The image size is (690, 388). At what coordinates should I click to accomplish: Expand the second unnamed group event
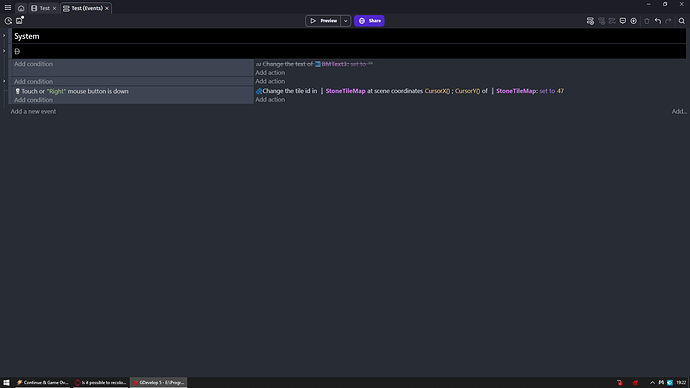click(x=4, y=51)
